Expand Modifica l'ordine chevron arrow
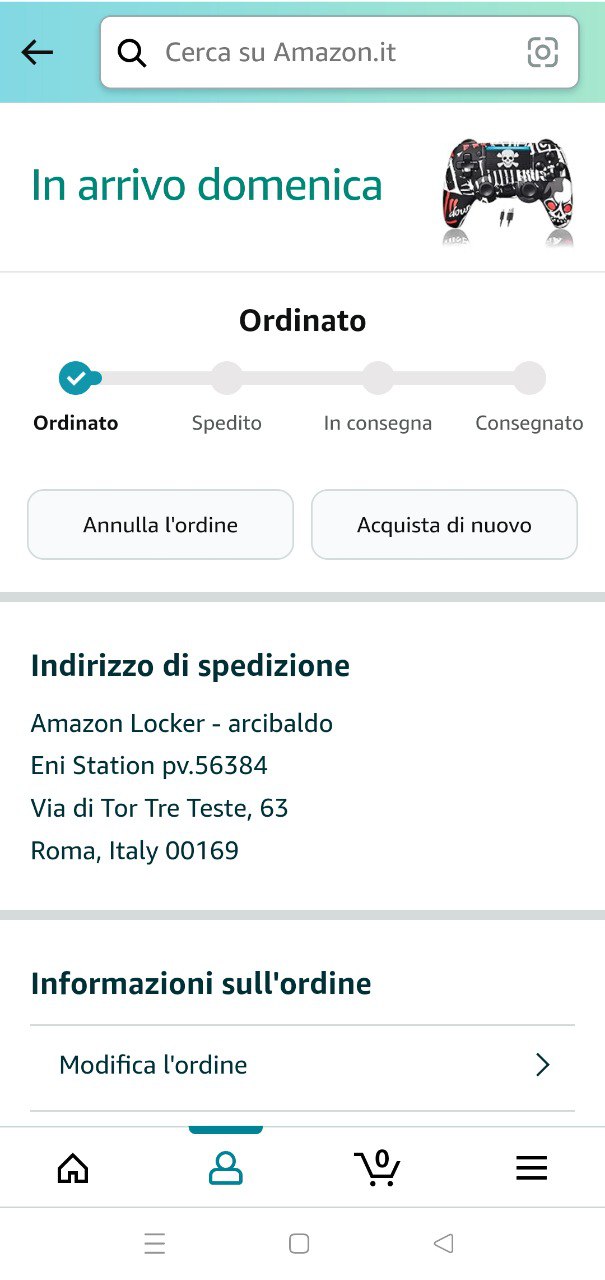This screenshot has height=1280, width=605. (x=543, y=1065)
